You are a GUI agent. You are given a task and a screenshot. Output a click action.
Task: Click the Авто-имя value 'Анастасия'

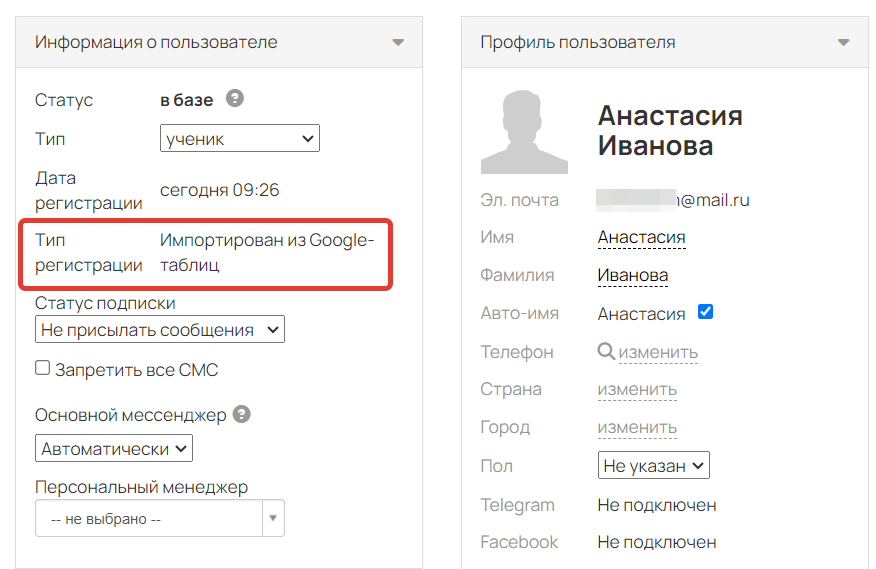click(641, 314)
